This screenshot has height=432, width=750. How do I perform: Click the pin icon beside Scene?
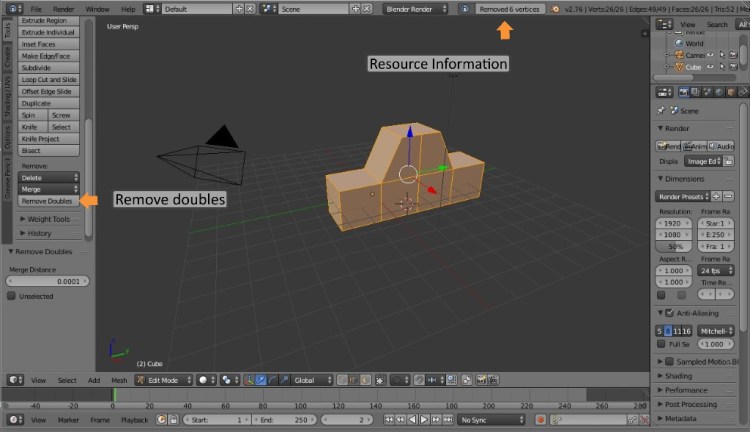661,110
